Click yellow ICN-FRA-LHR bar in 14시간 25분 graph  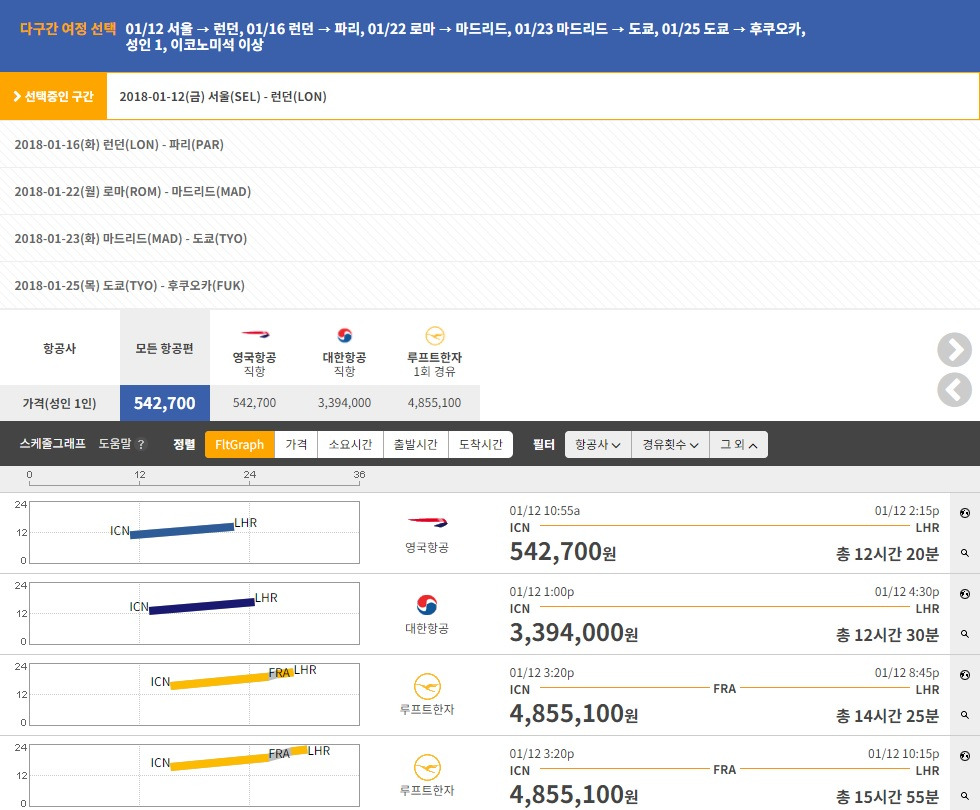click(x=231, y=679)
